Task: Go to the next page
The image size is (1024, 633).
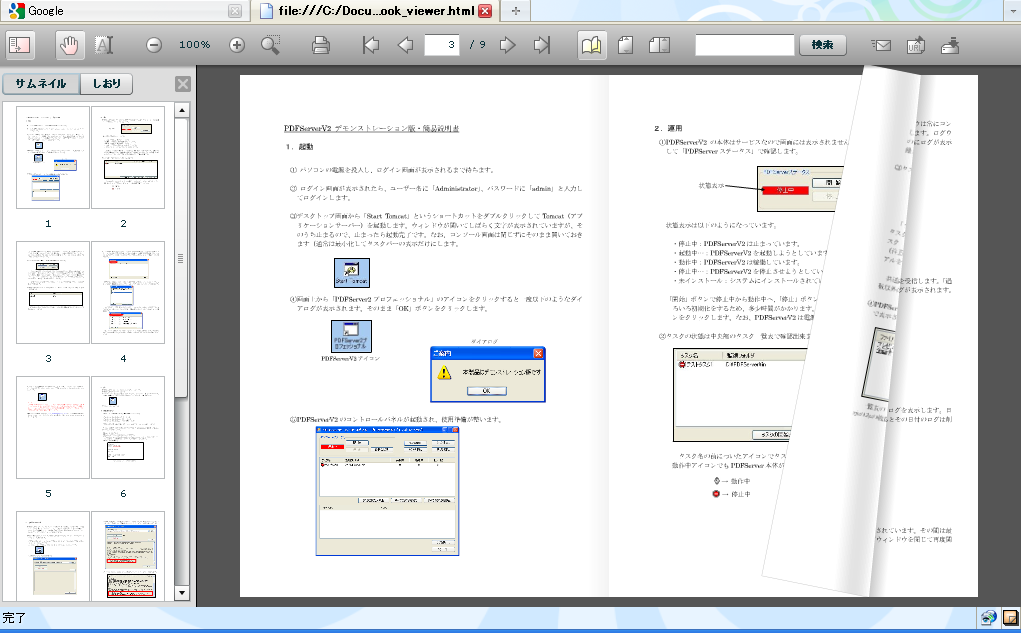Action: pyautogui.click(x=507, y=45)
